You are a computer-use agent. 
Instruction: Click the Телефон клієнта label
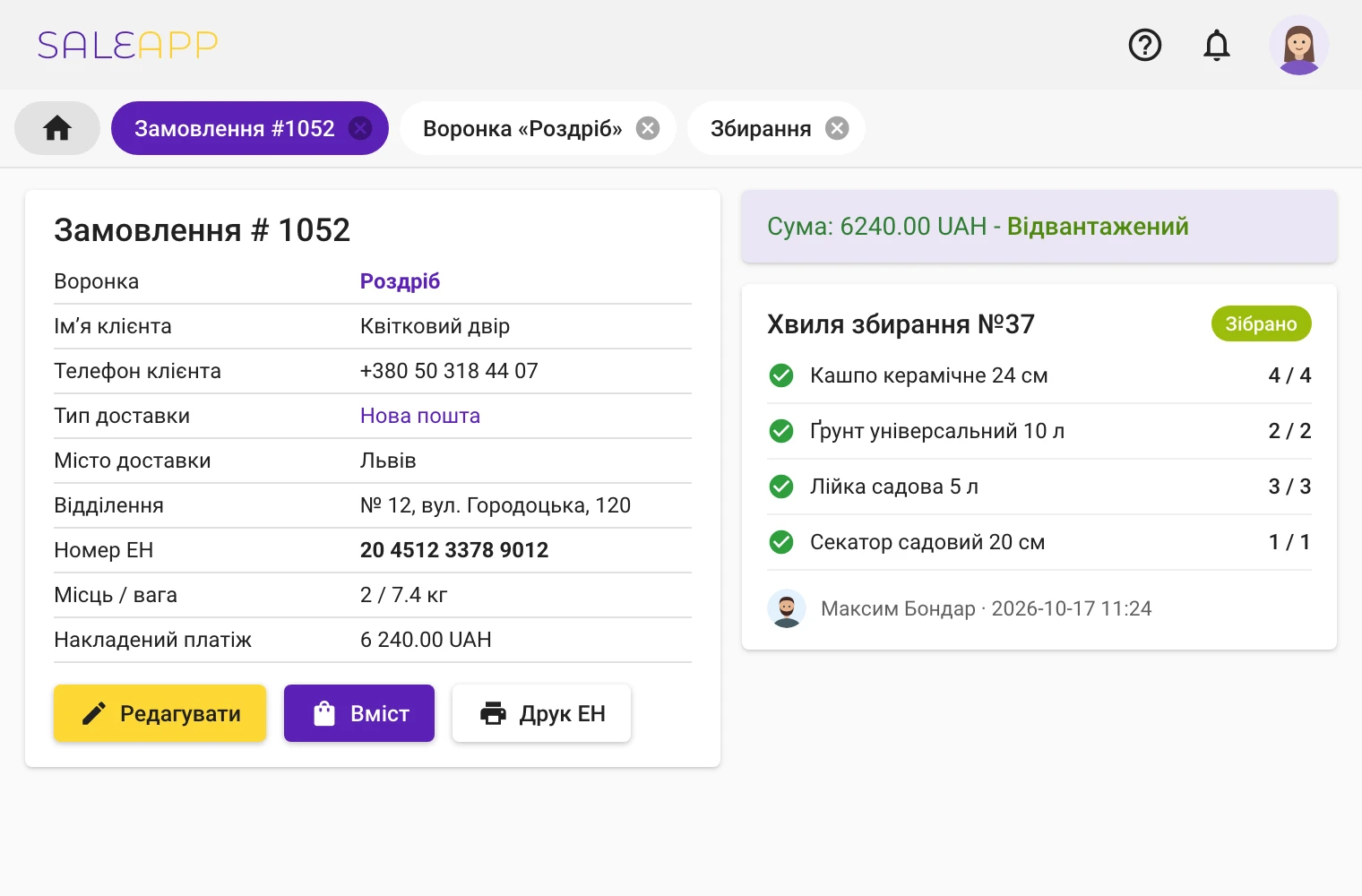tap(137, 371)
